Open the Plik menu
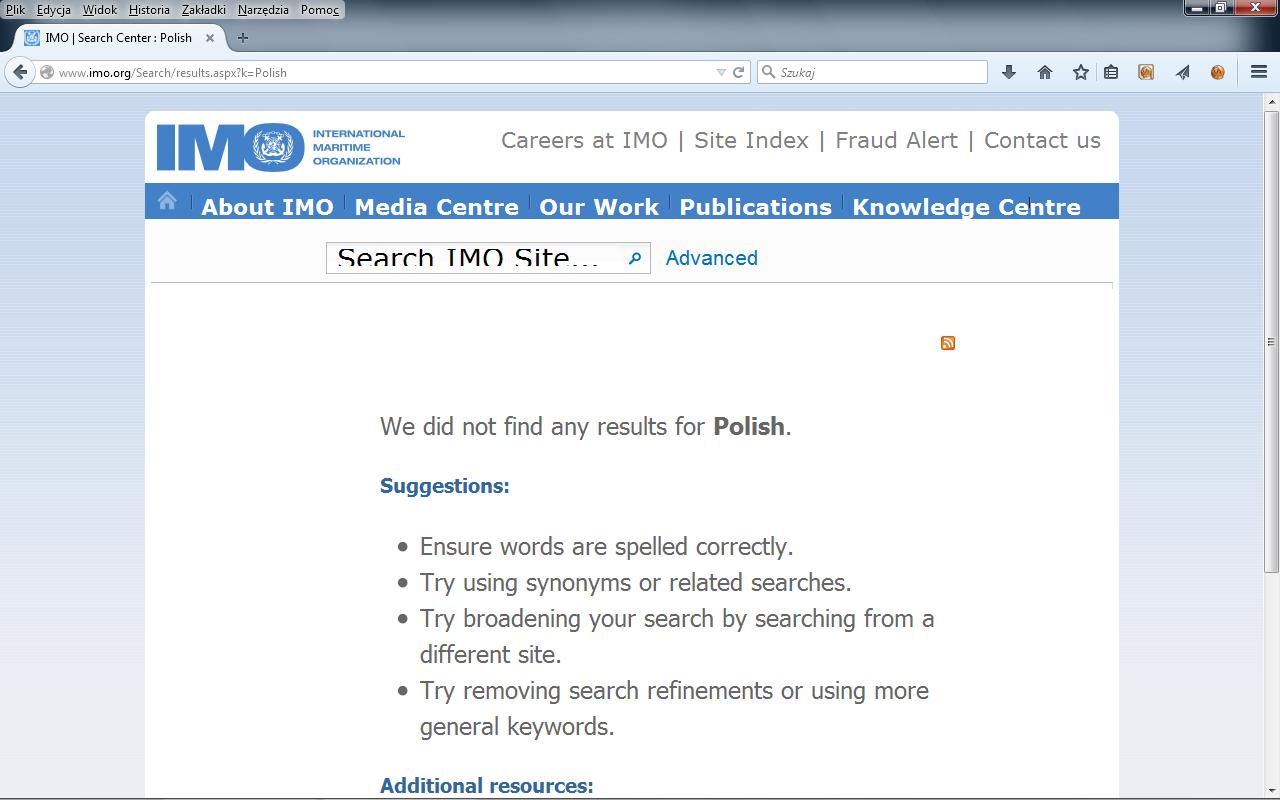Viewport: 1280px width, 800px height. point(15,9)
